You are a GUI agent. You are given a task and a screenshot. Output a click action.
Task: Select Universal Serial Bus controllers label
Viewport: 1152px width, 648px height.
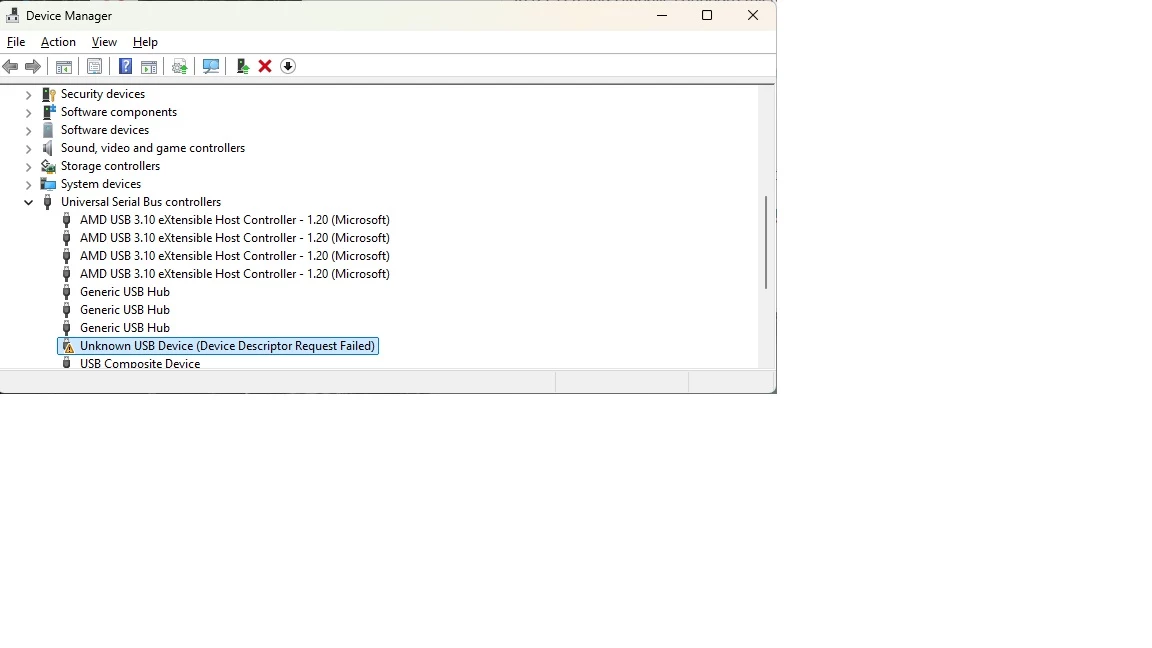coord(141,202)
